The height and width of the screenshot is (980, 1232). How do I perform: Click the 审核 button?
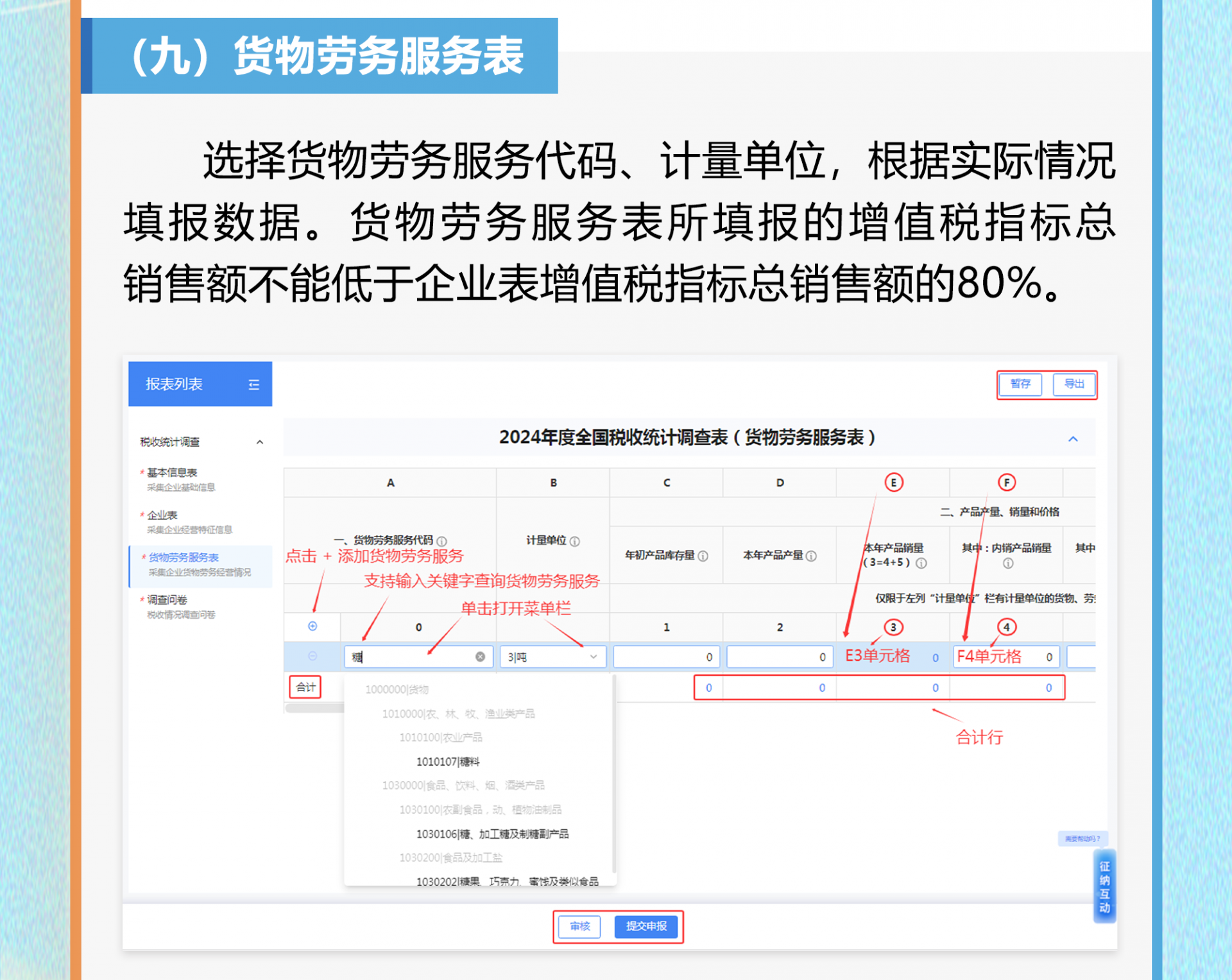579,926
